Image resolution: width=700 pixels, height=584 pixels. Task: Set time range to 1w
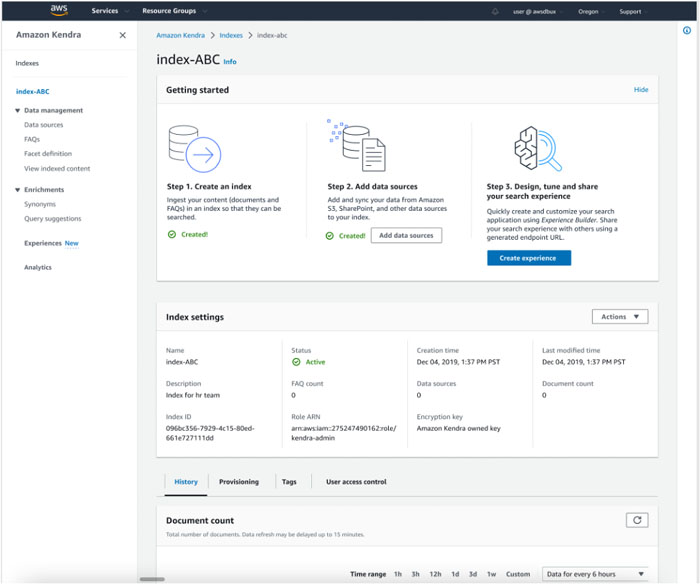tap(491, 574)
